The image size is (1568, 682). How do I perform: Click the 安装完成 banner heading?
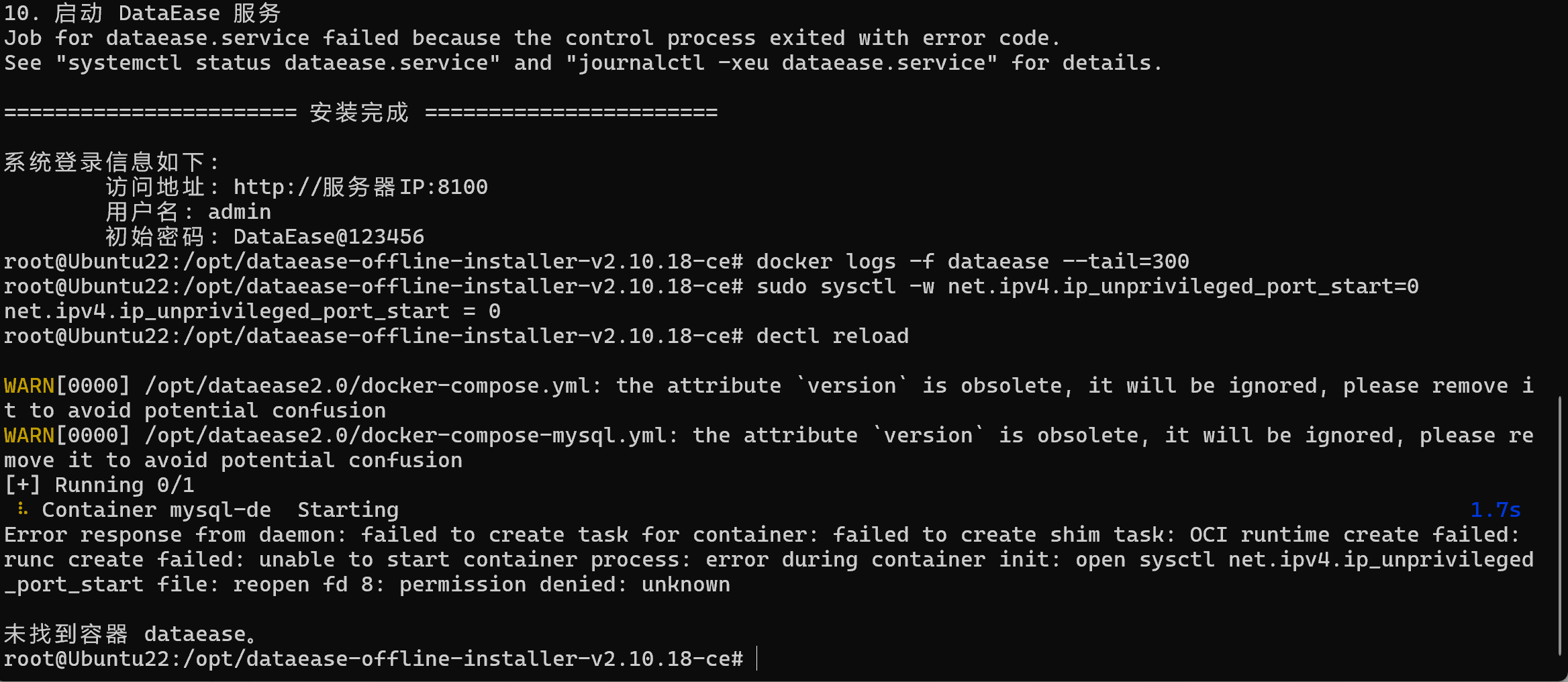coord(359,113)
